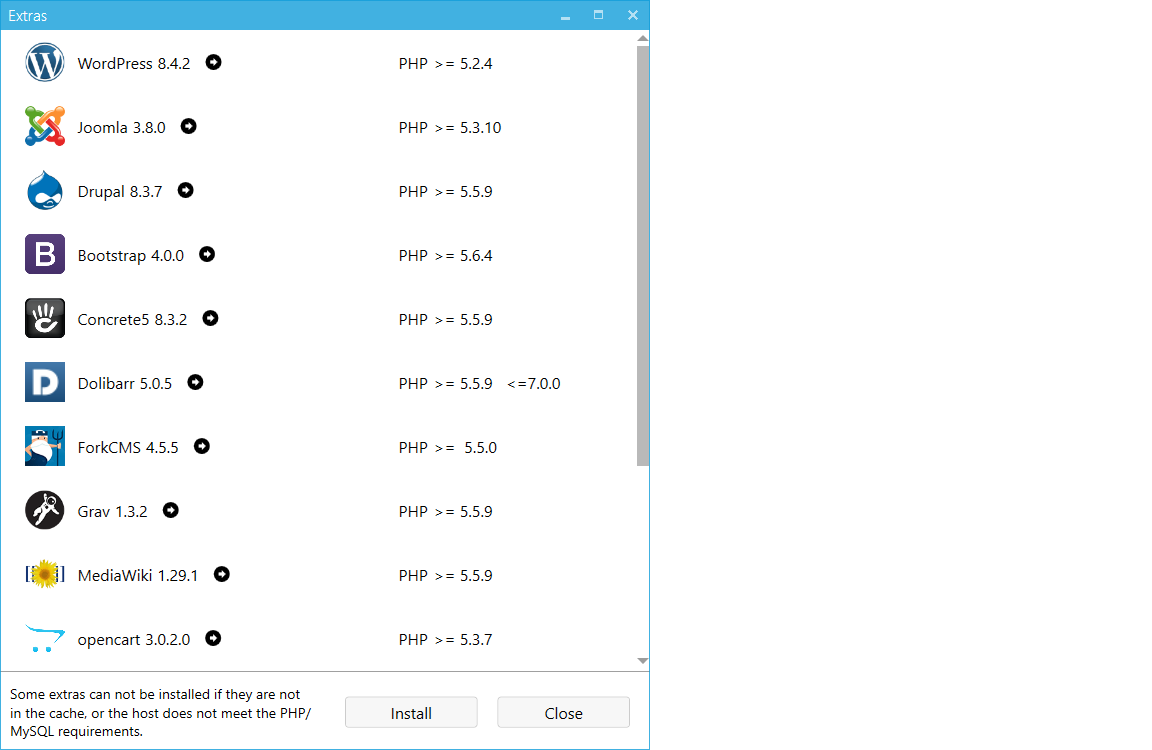Click the Dolibarr logo icon
The image size is (1152, 750).
point(45,382)
